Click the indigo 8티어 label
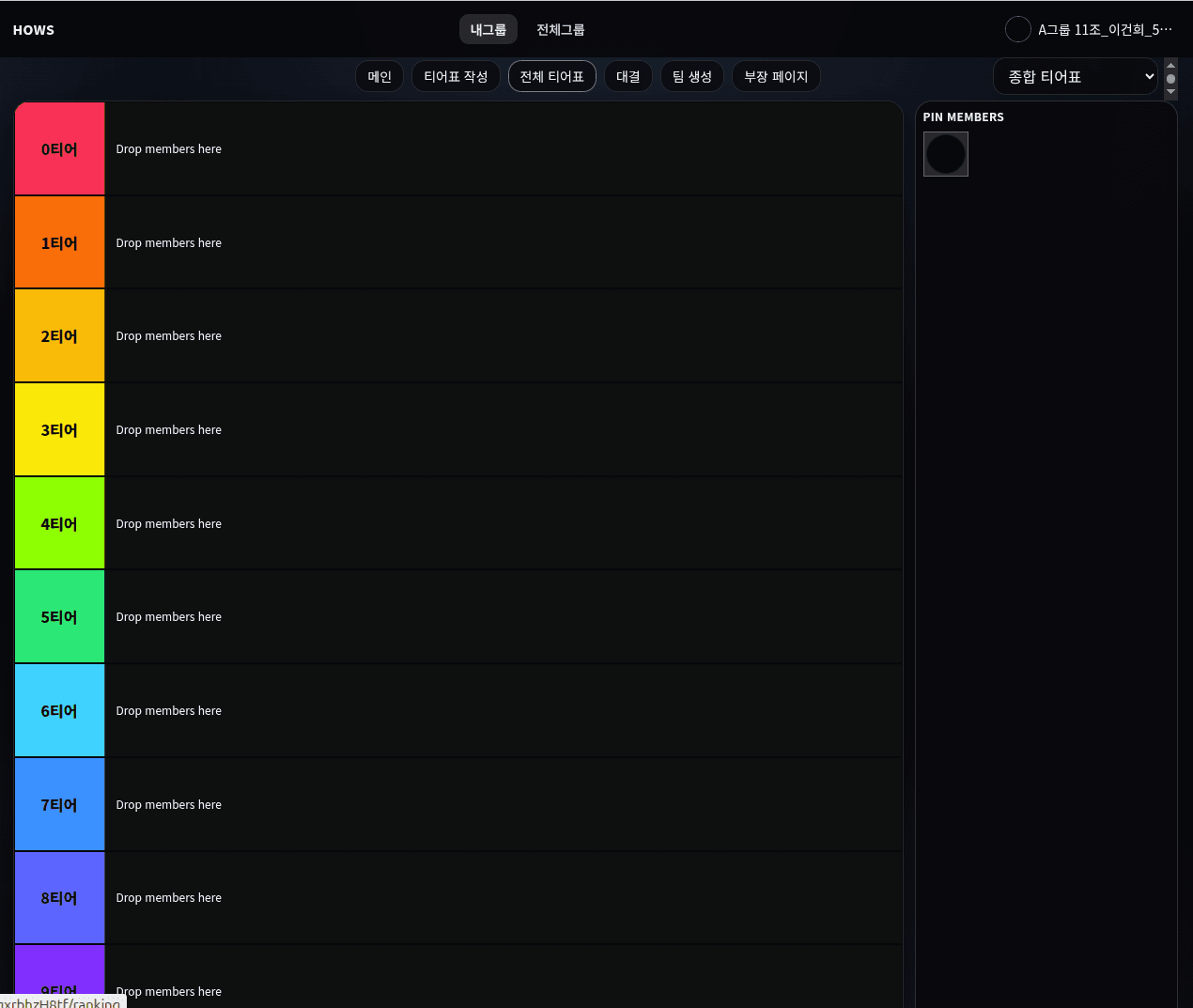 pyautogui.click(x=59, y=898)
